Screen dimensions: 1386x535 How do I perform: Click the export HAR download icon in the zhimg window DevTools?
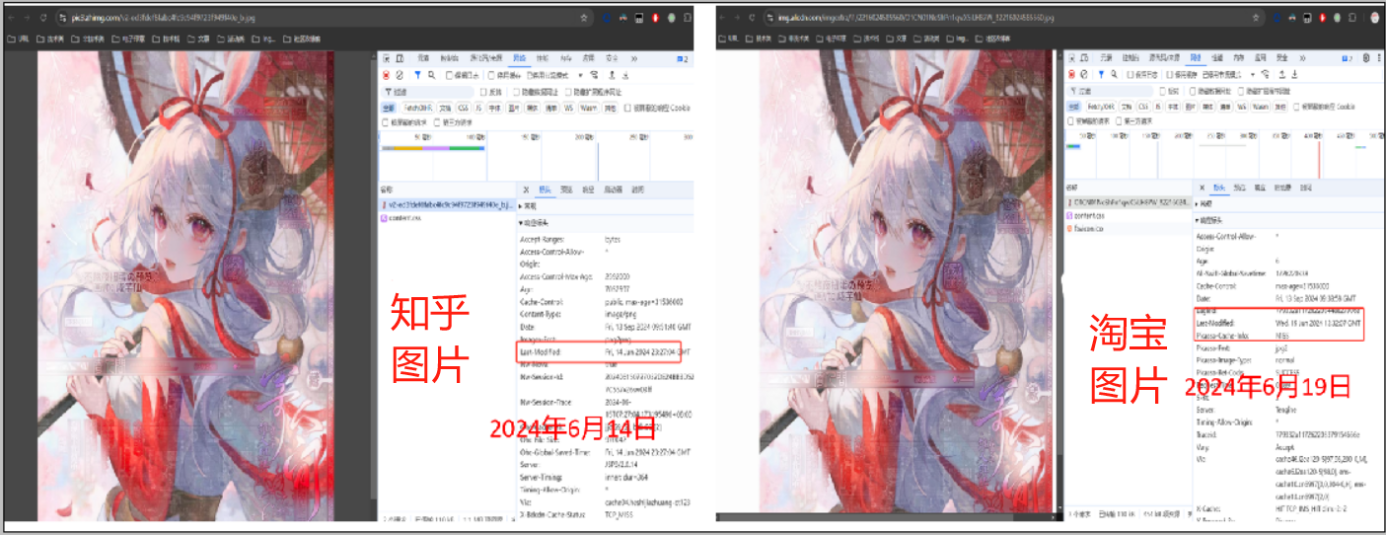point(626,75)
